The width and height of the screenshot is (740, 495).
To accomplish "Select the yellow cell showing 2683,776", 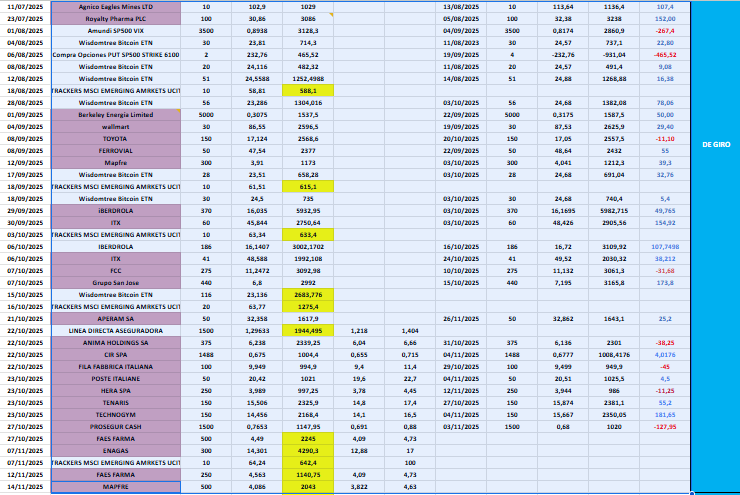I will click(x=308, y=294).
